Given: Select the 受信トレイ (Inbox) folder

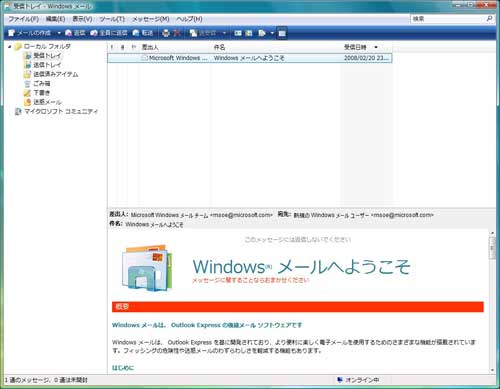Looking at the screenshot, I should click(47, 56).
